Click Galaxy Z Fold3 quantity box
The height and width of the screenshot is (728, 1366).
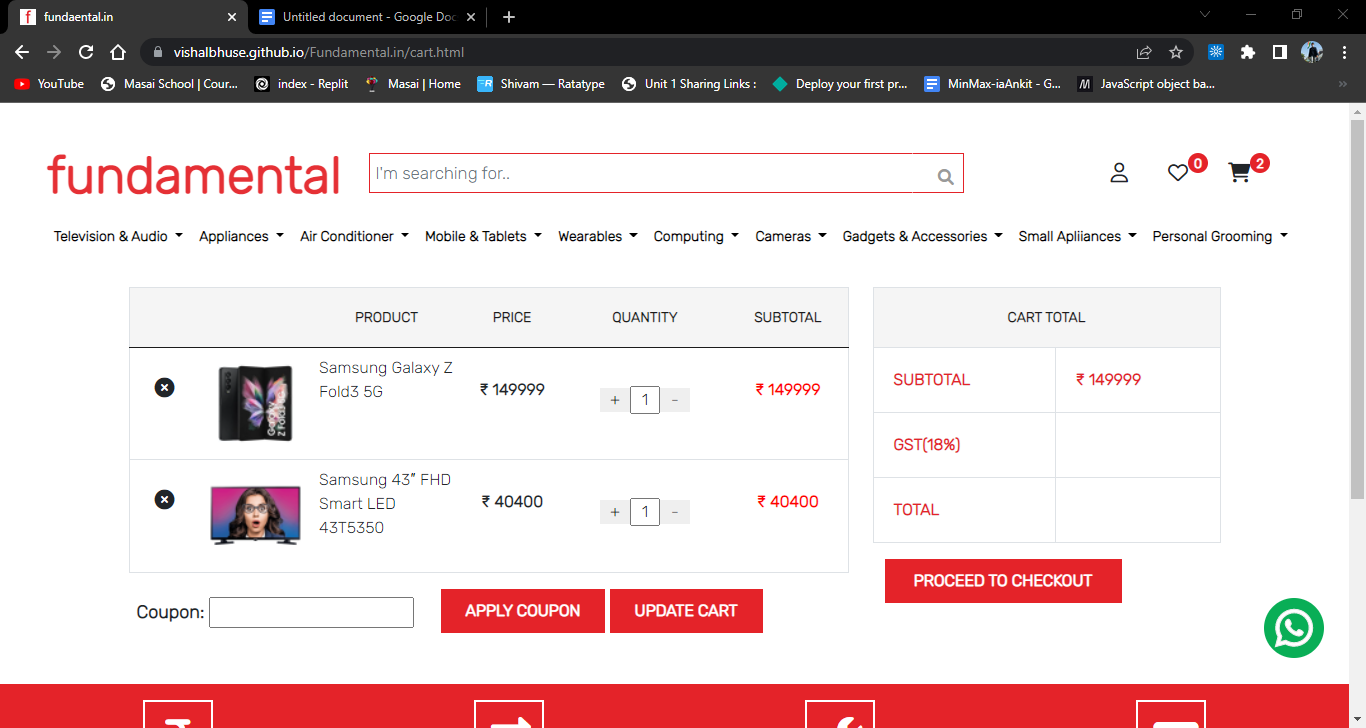[x=645, y=400]
